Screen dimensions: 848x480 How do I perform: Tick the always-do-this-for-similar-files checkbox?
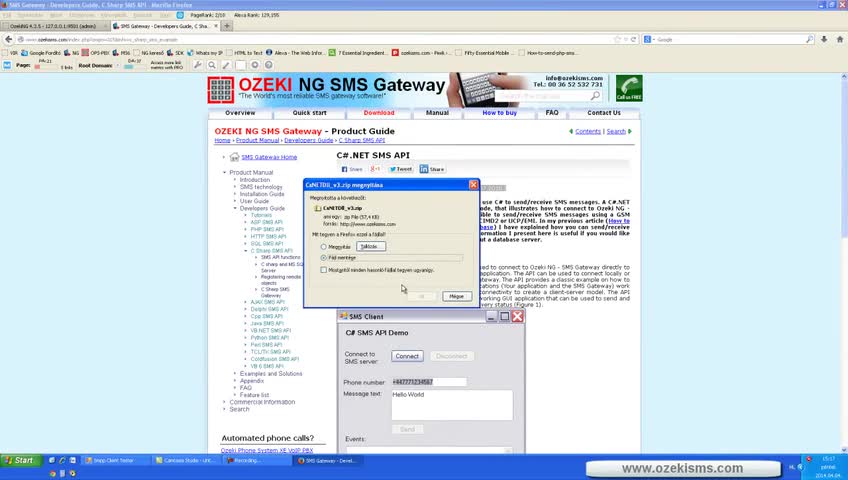[323, 270]
